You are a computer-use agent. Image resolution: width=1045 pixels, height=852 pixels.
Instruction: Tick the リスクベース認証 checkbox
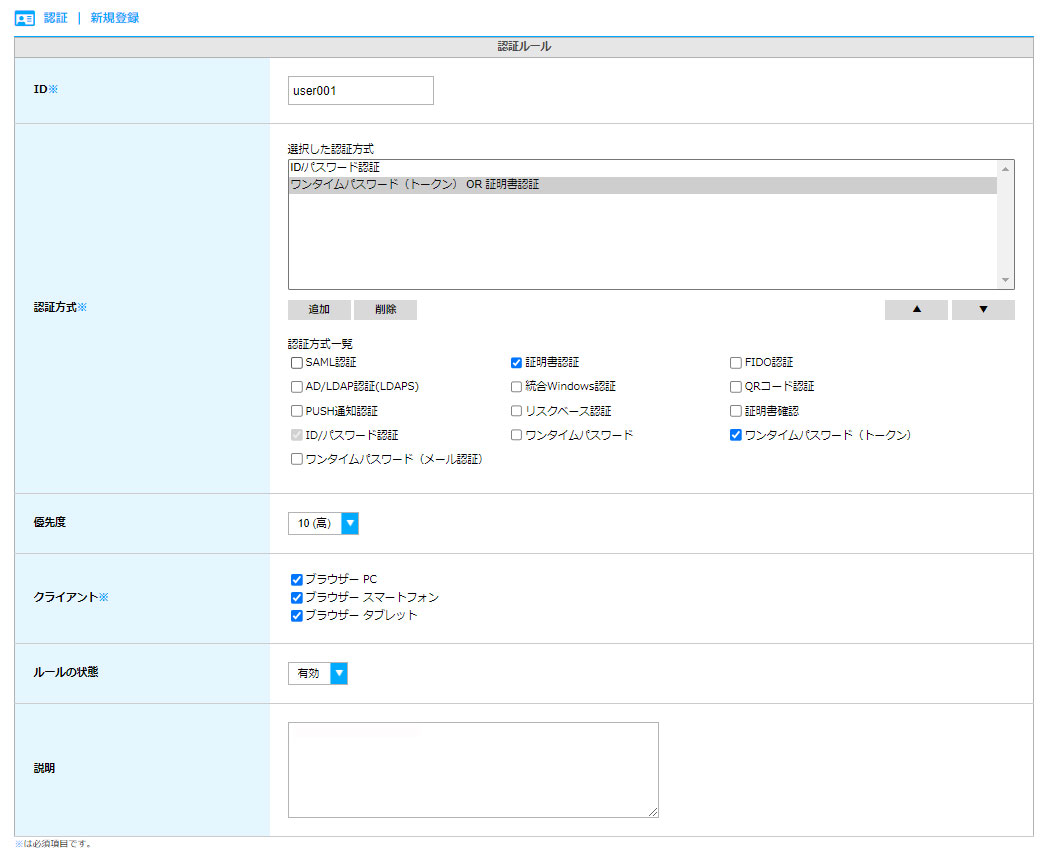tap(516, 411)
